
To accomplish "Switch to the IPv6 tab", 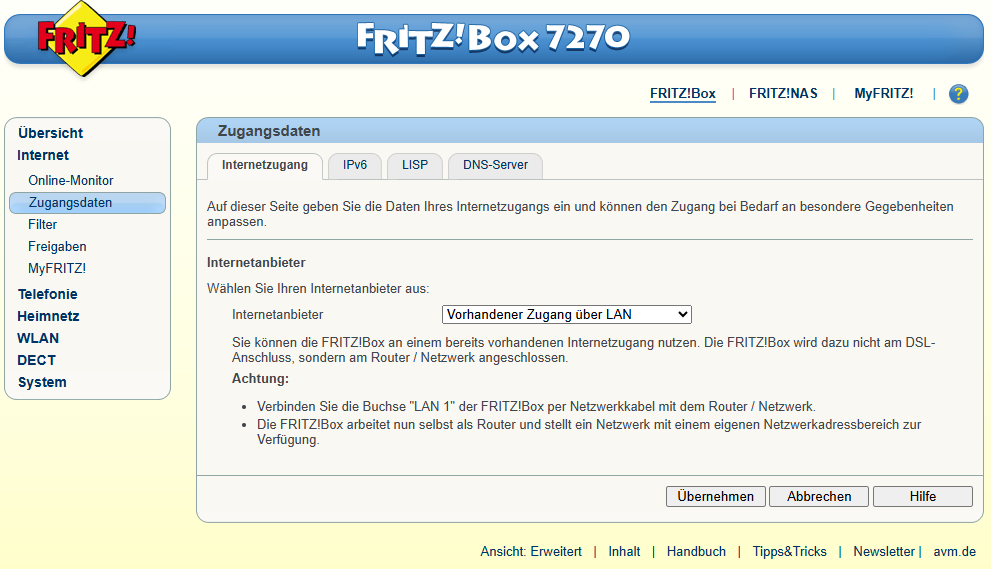I will pos(355,165).
